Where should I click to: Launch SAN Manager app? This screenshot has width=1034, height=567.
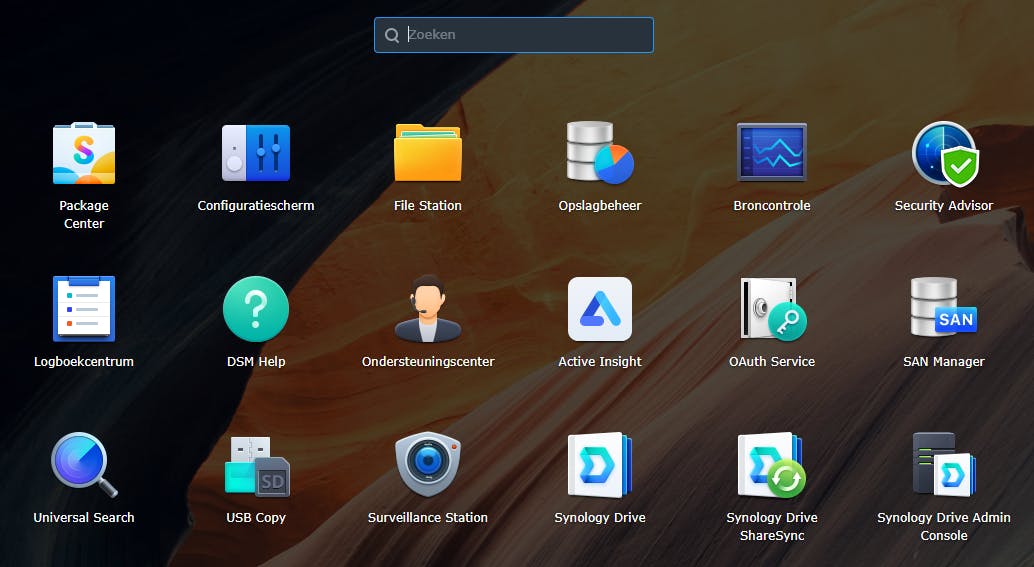coord(944,307)
